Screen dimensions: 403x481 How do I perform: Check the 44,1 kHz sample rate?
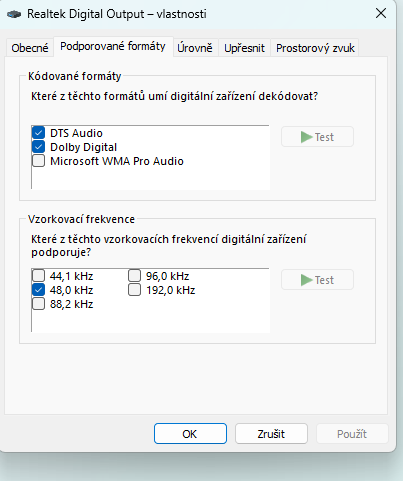tap(39, 276)
